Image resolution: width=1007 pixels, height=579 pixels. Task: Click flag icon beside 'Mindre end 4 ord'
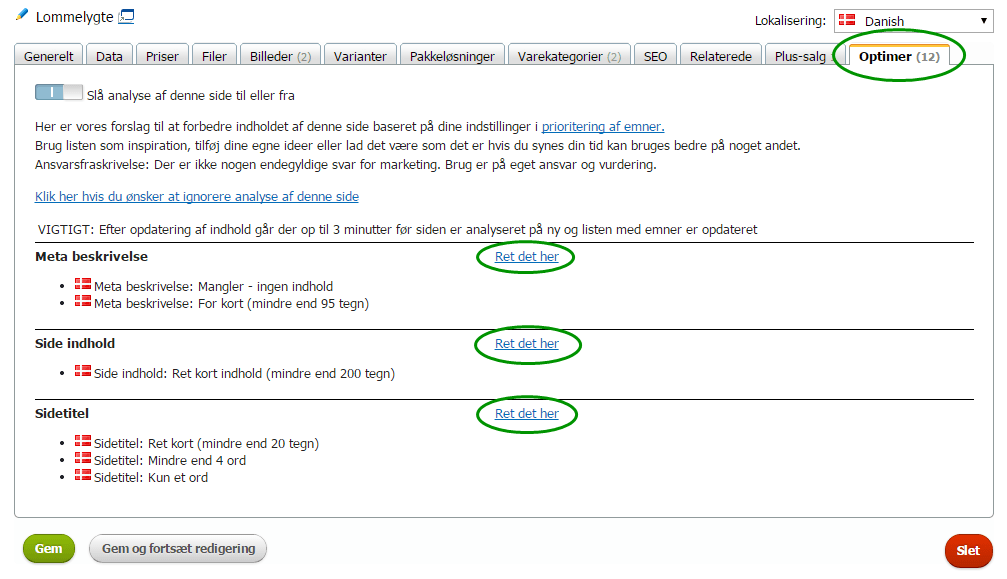(x=82, y=458)
